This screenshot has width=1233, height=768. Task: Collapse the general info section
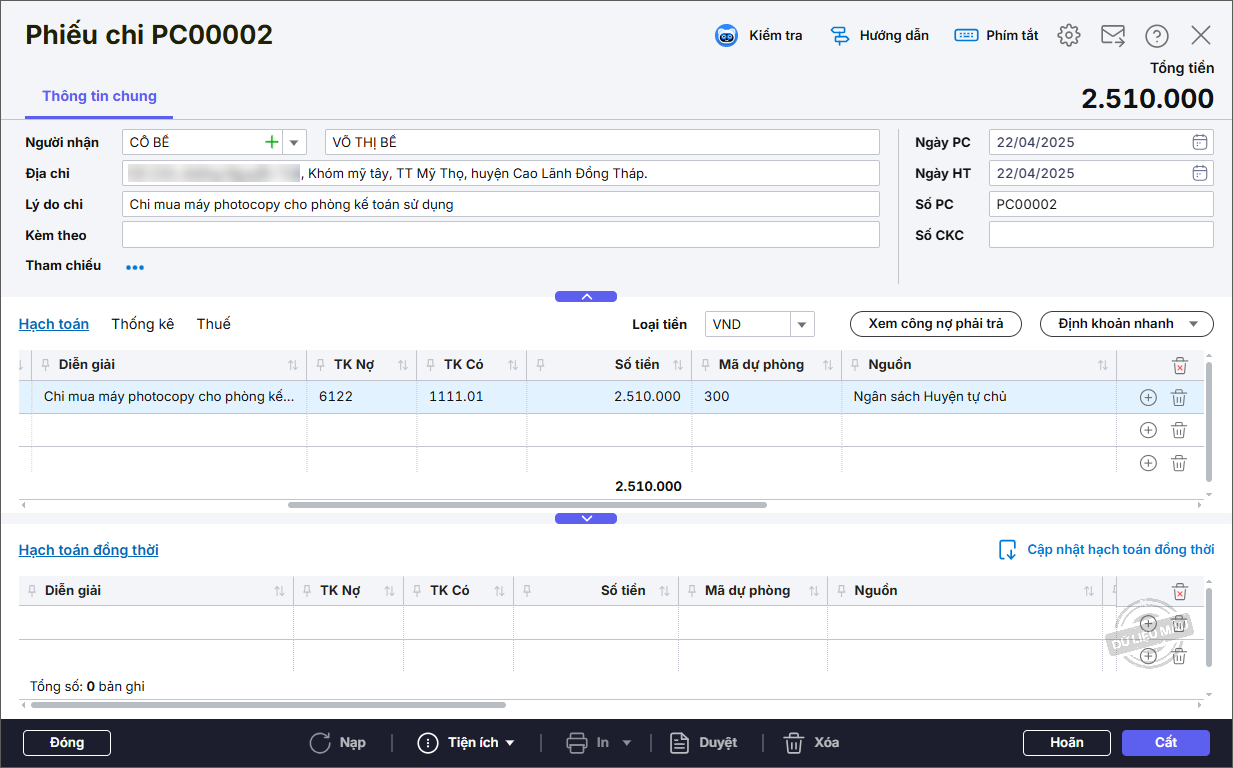[x=586, y=296]
